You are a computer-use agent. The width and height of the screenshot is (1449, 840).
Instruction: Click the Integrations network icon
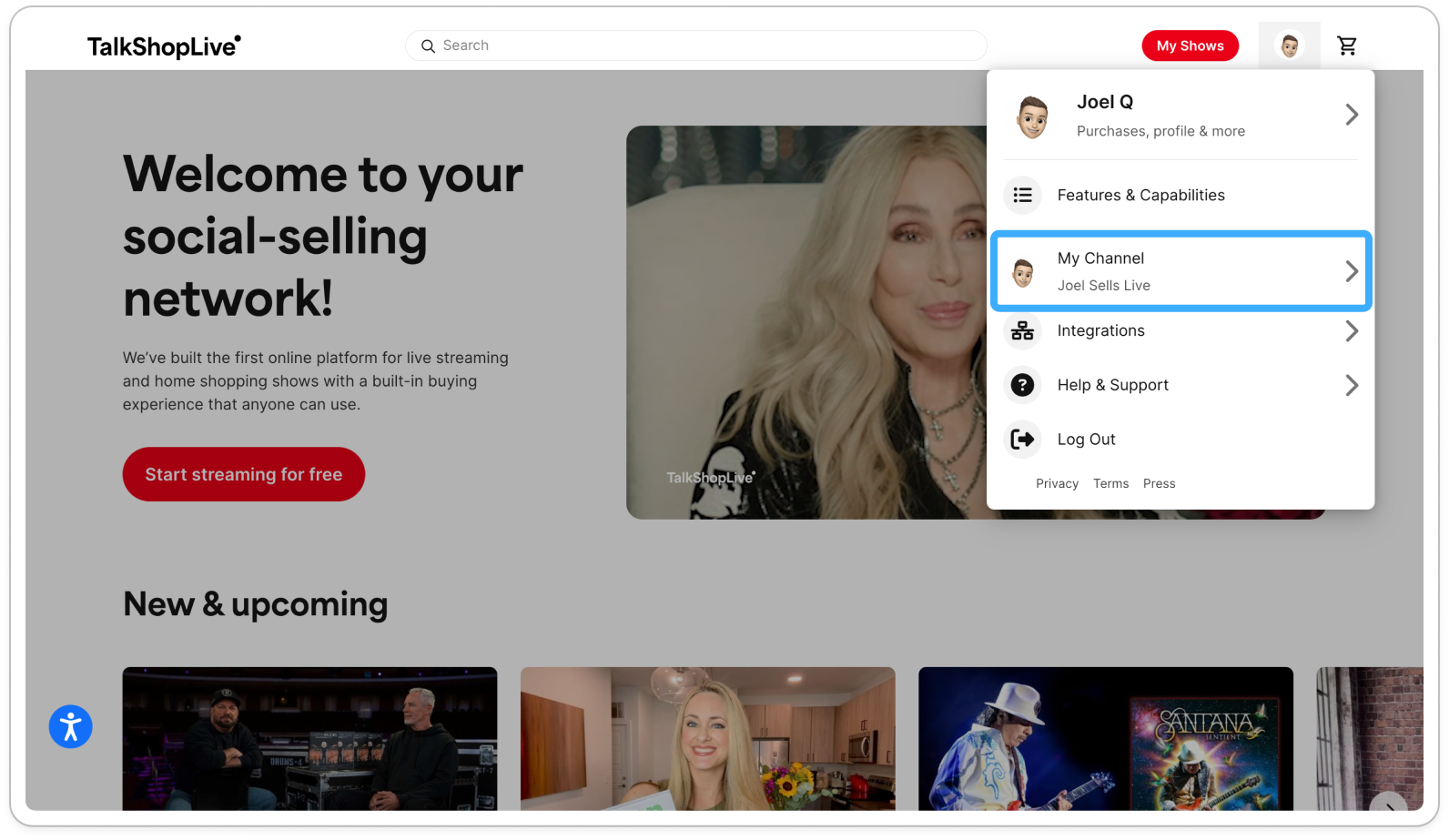1022,331
